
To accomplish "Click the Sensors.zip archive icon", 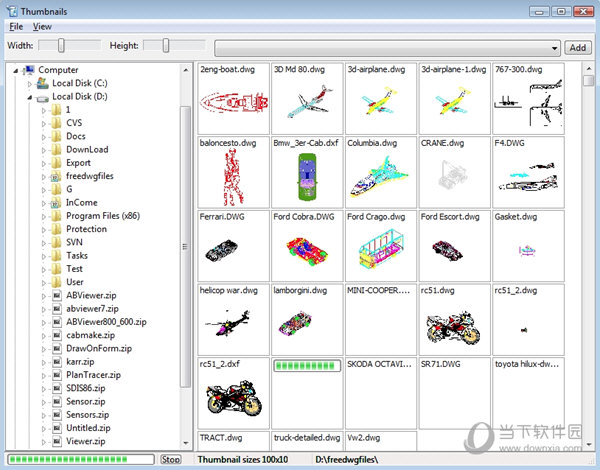I will (x=57, y=415).
